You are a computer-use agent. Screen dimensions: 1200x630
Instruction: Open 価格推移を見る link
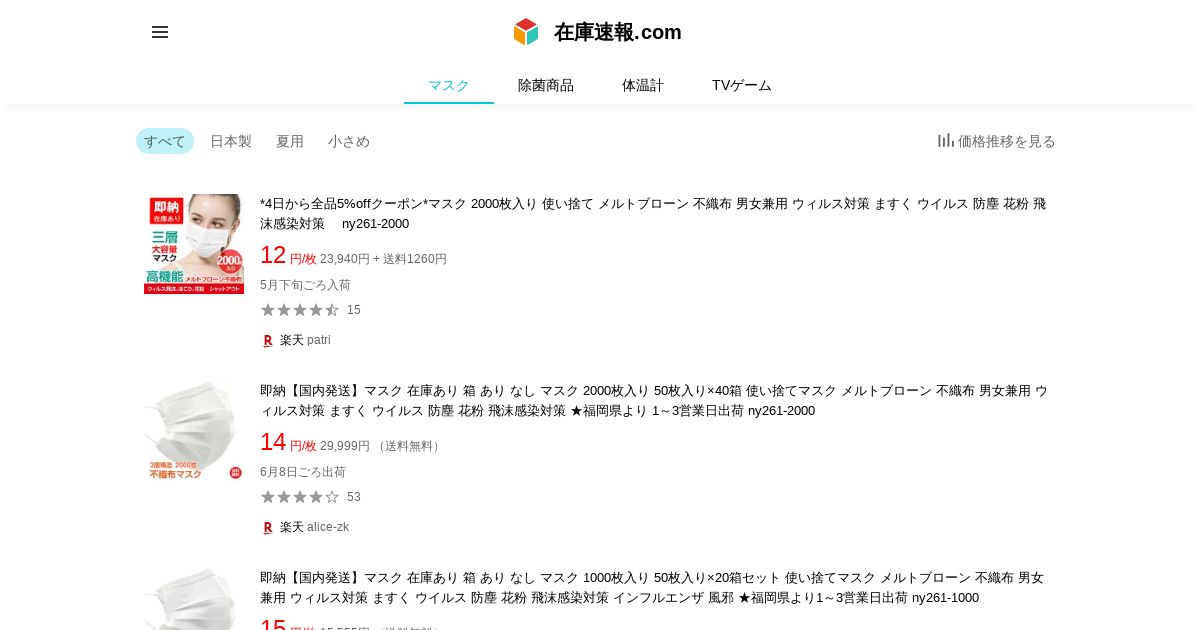point(1007,141)
